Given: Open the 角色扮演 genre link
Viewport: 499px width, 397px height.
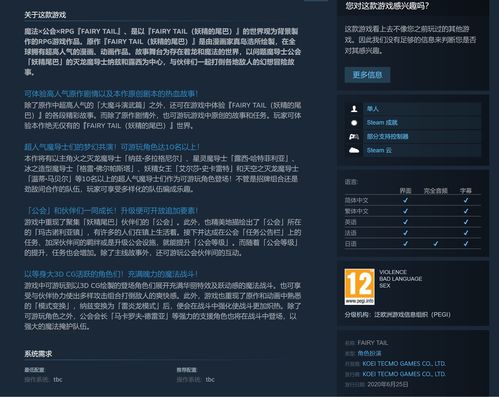Looking at the screenshot, I should 369,353.
